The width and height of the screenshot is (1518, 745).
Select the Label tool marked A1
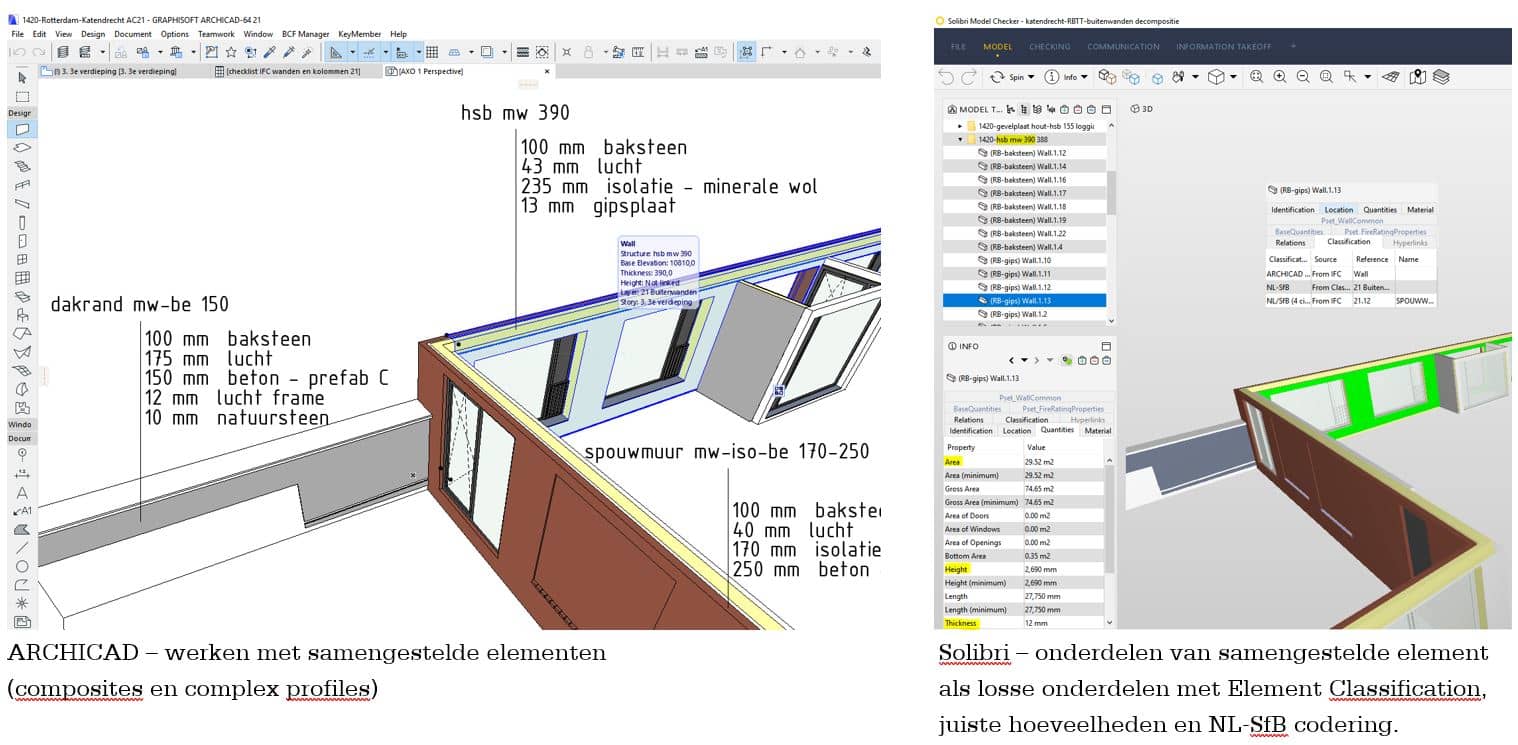coord(22,511)
